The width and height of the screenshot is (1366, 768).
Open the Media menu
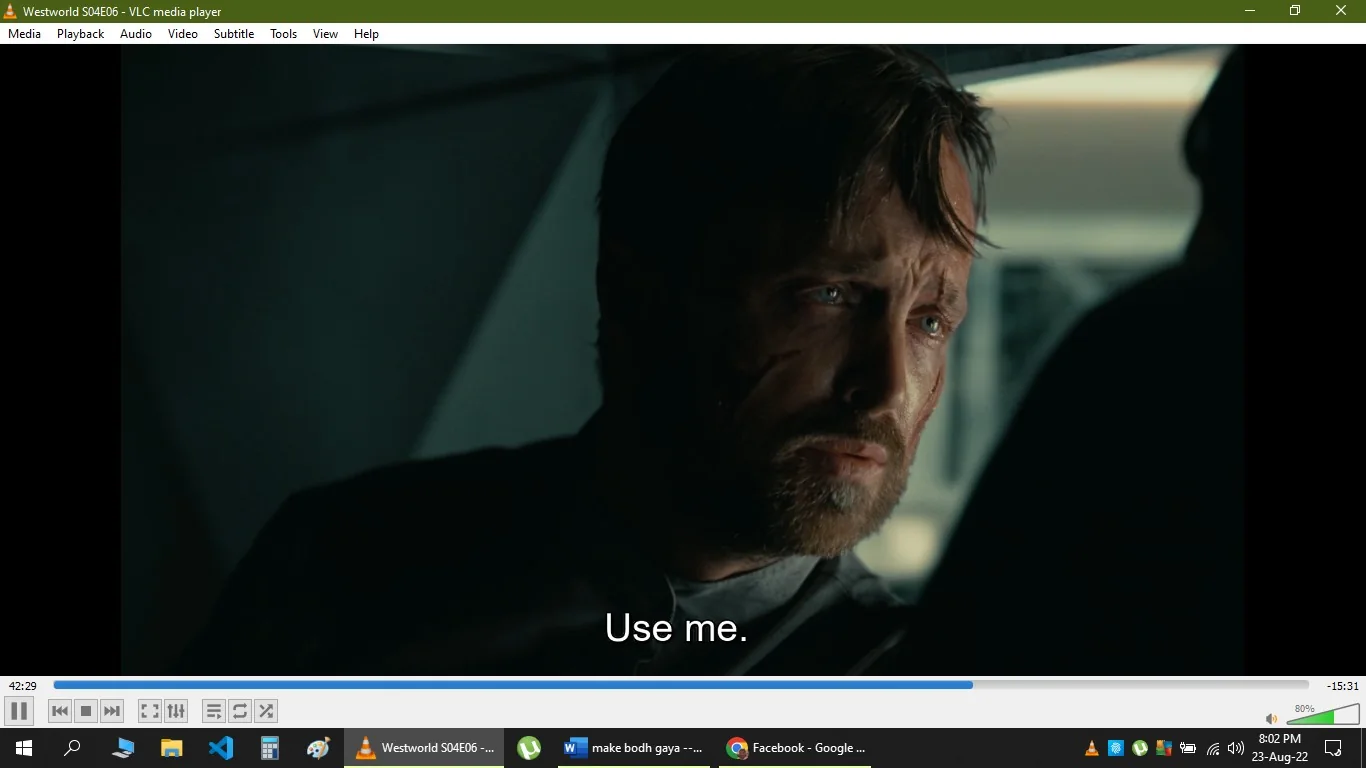pyautogui.click(x=25, y=34)
